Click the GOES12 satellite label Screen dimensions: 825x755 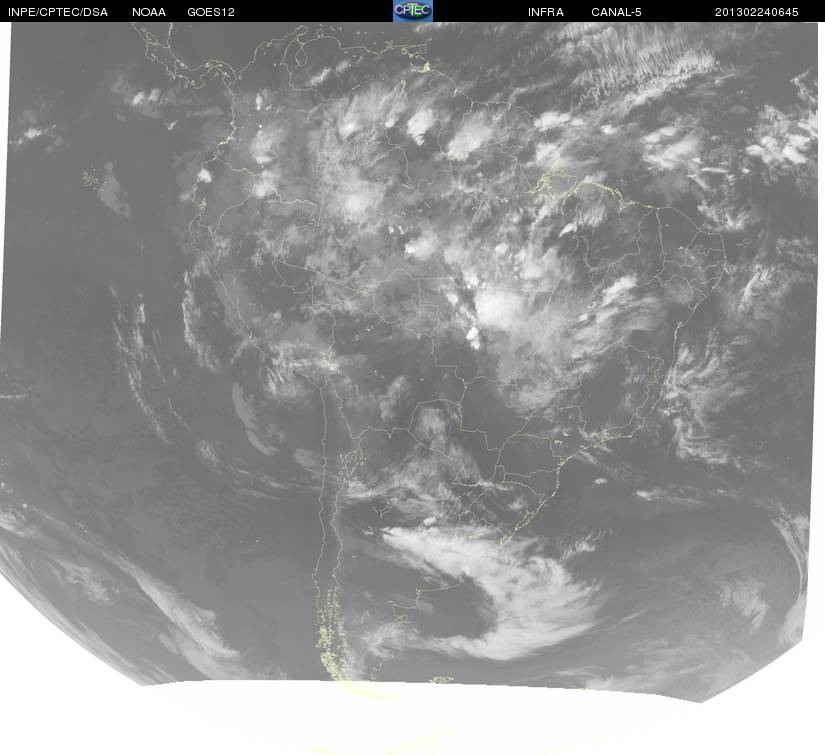click(211, 12)
